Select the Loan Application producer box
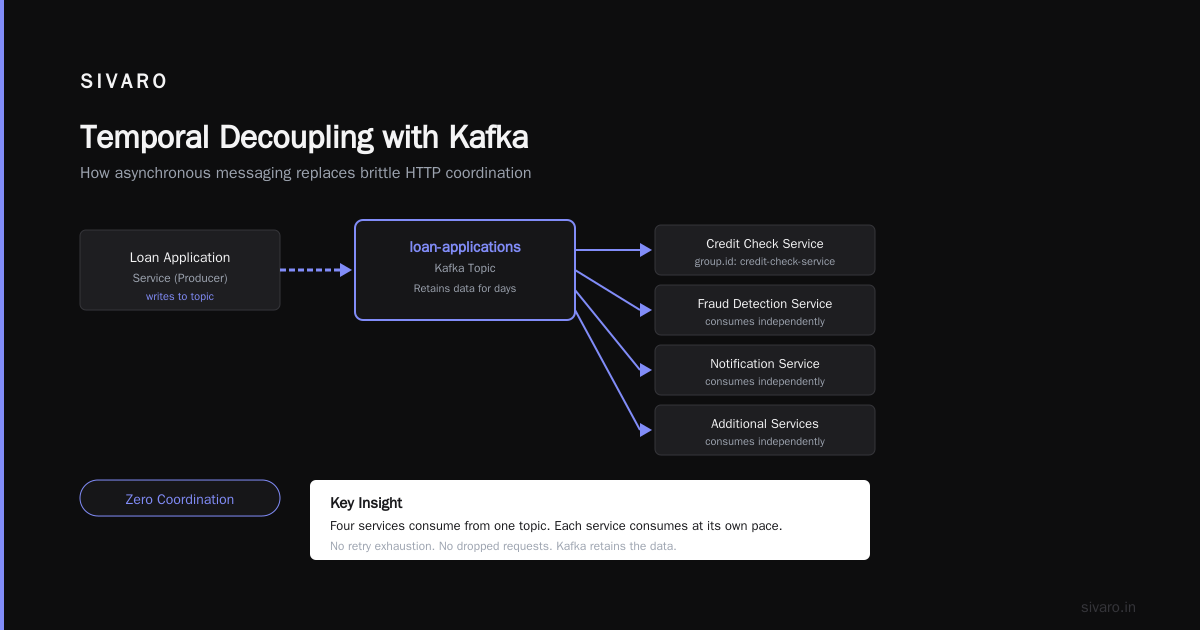The height and width of the screenshot is (630, 1200). 180,270
